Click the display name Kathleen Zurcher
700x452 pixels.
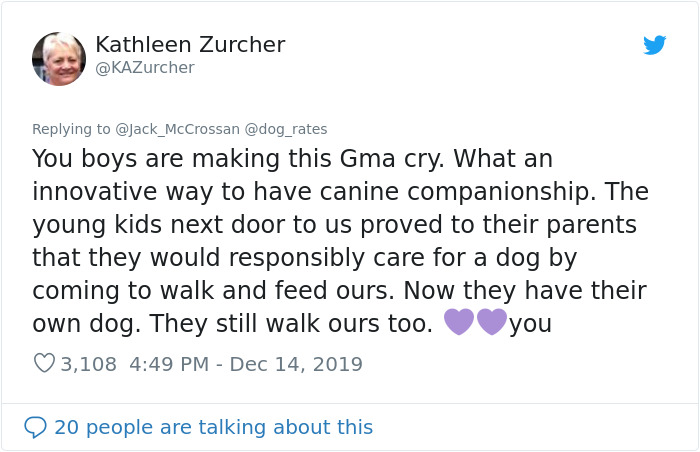coord(190,45)
